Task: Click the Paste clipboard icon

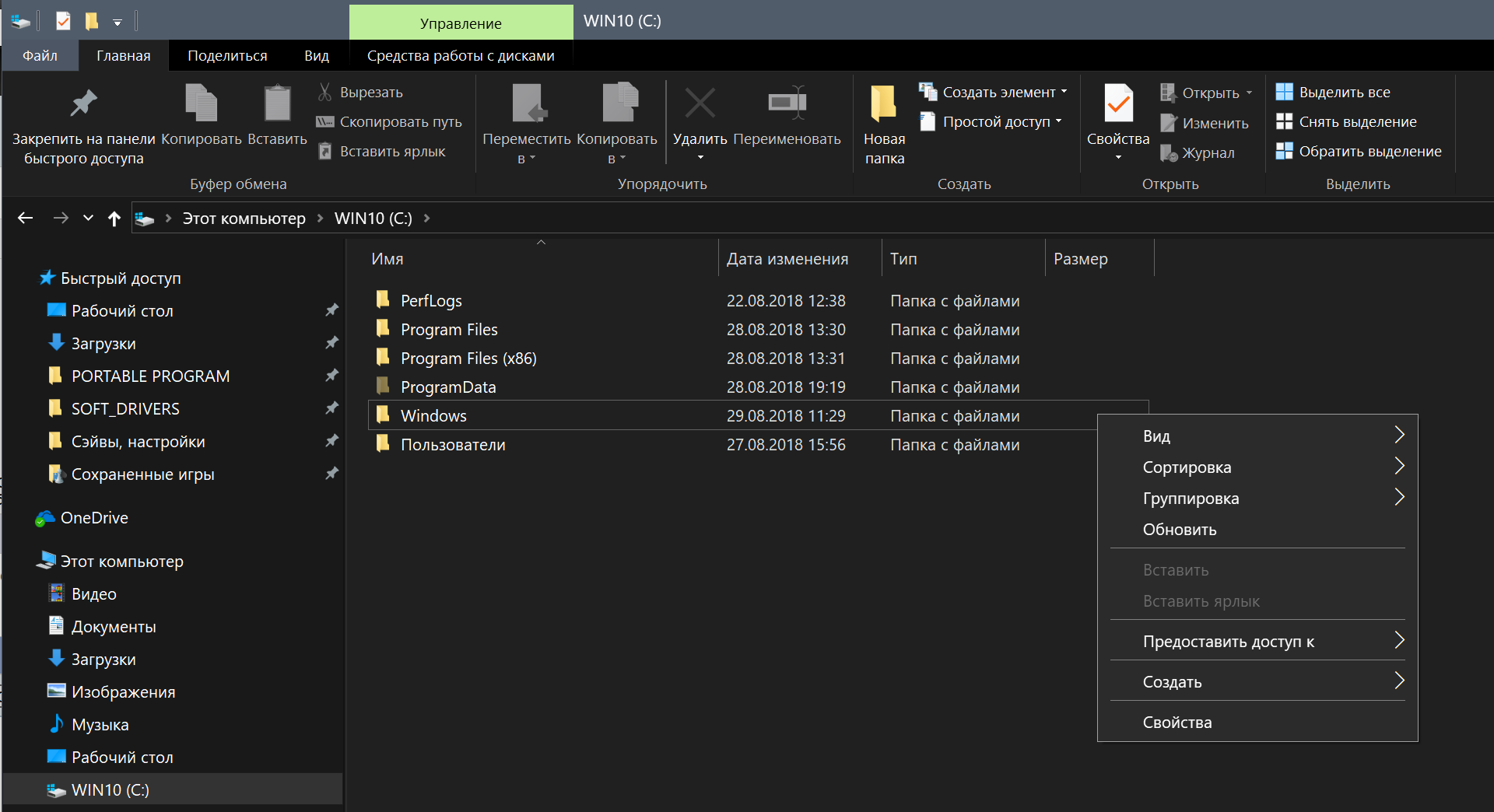Action: click(x=277, y=103)
